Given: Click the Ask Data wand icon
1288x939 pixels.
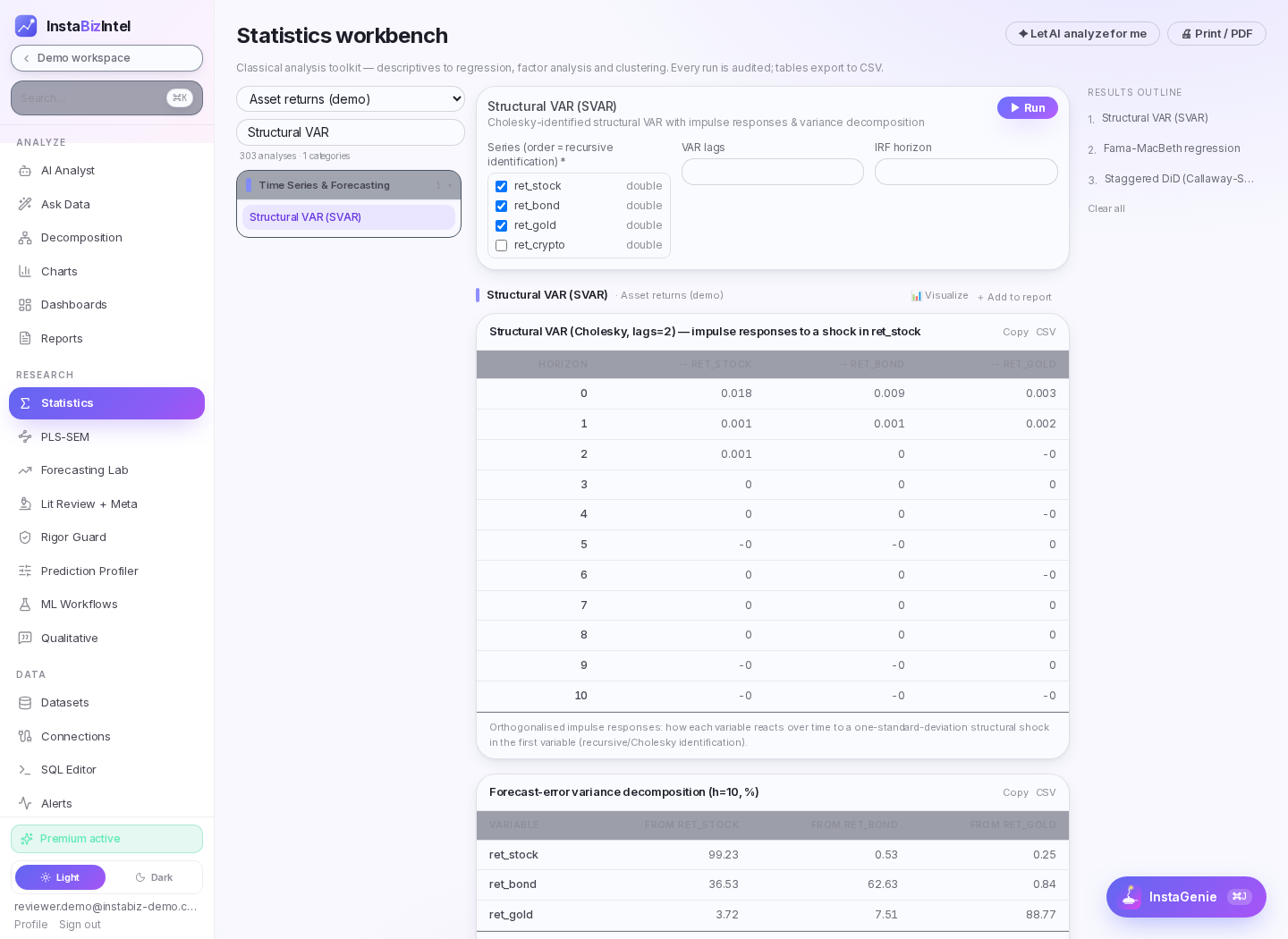Looking at the screenshot, I should click(25, 205).
